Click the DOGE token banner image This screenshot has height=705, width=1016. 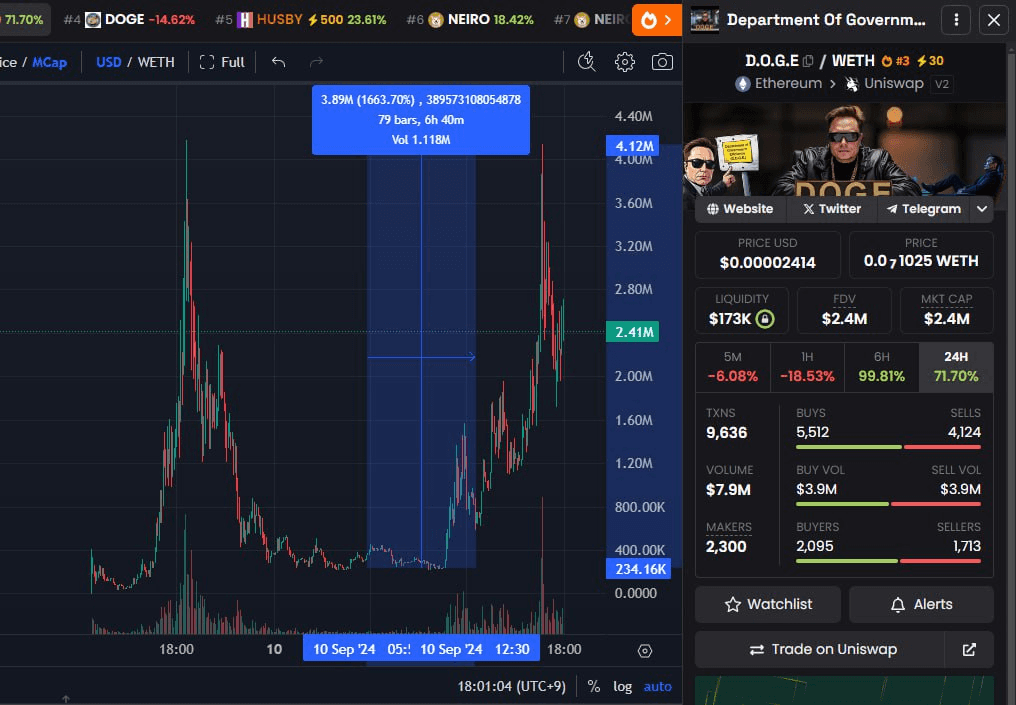click(x=845, y=149)
